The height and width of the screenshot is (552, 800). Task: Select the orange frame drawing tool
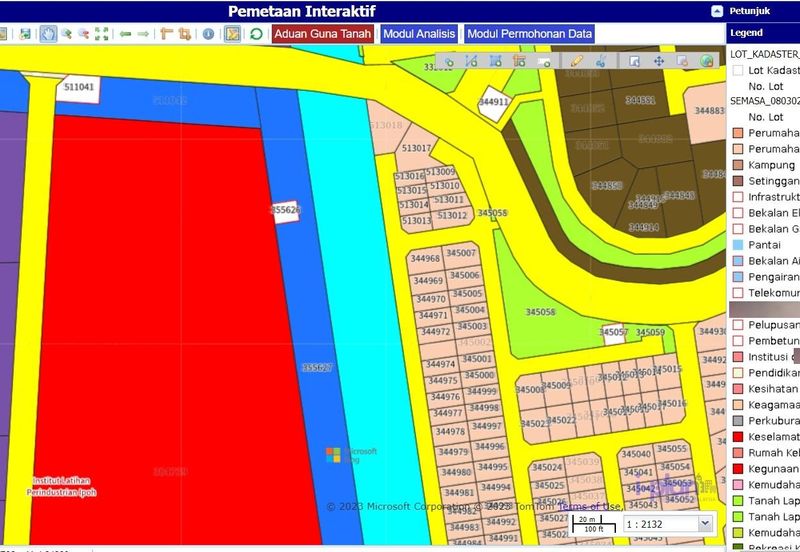519,62
